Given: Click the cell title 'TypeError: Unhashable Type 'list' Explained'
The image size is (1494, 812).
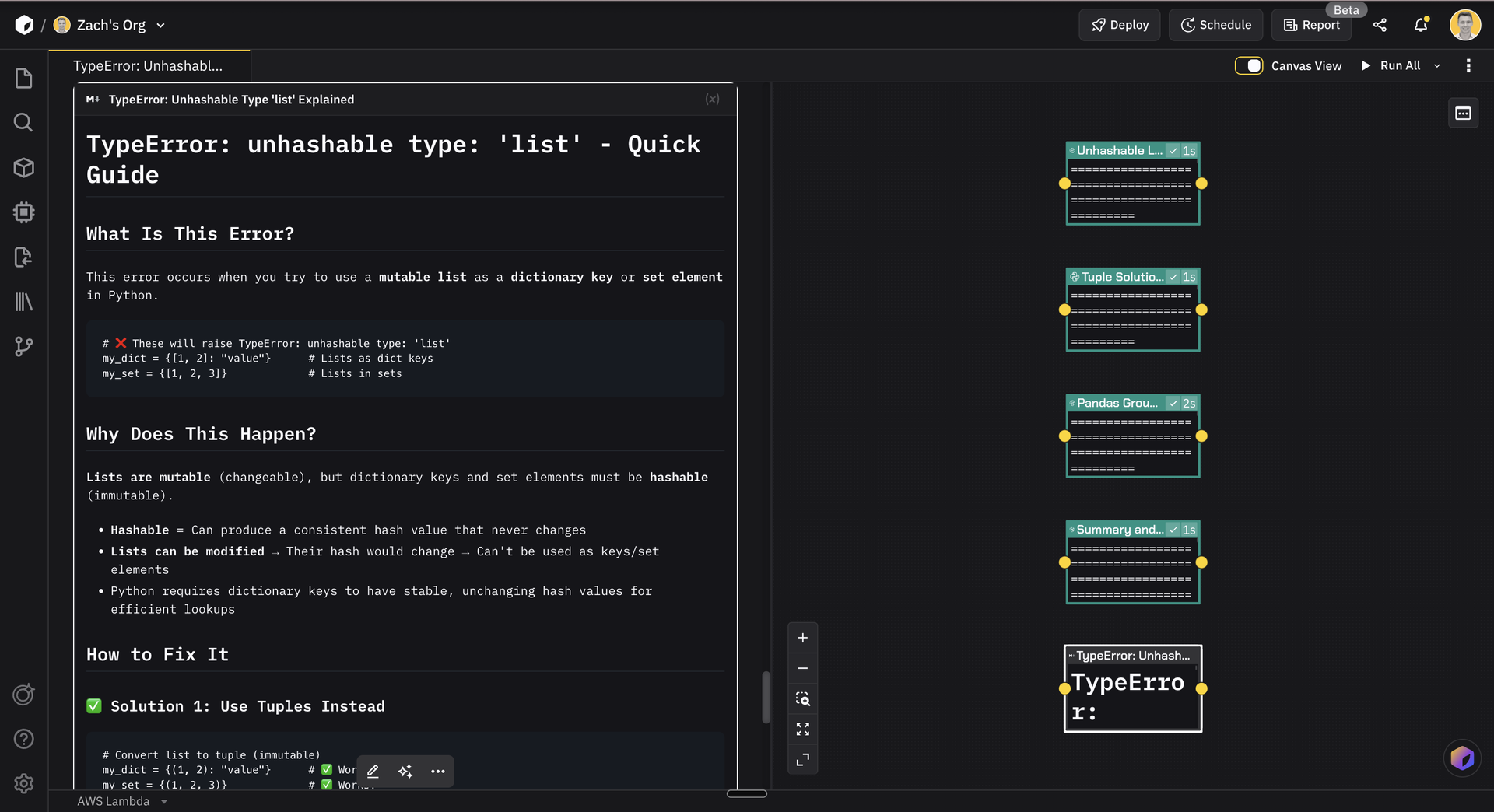Looking at the screenshot, I should pyautogui.click(x=231, y=100).
